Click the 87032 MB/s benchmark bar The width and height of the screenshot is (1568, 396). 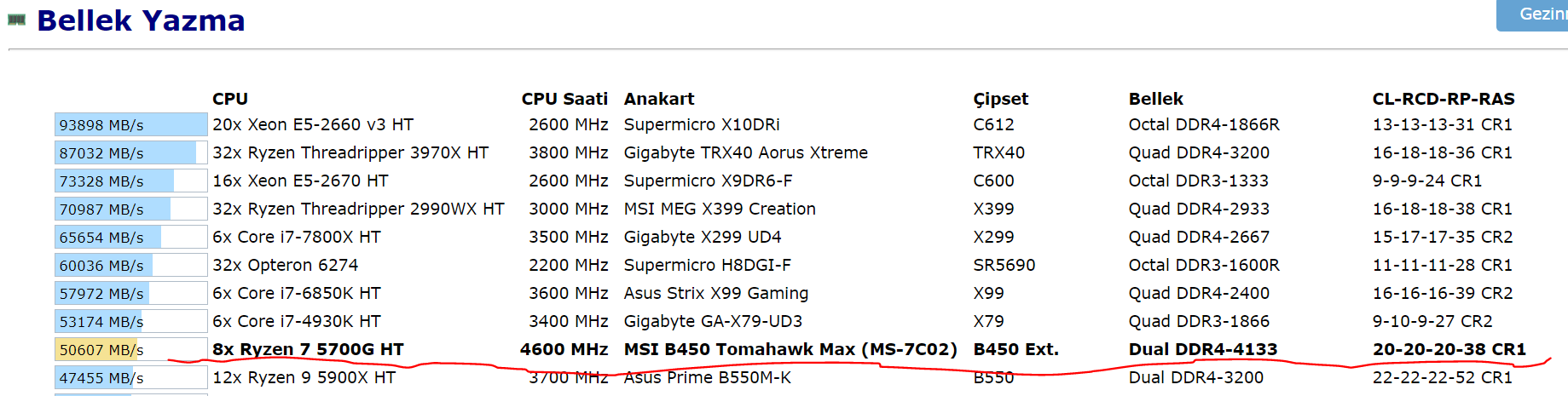pos(131,152)
